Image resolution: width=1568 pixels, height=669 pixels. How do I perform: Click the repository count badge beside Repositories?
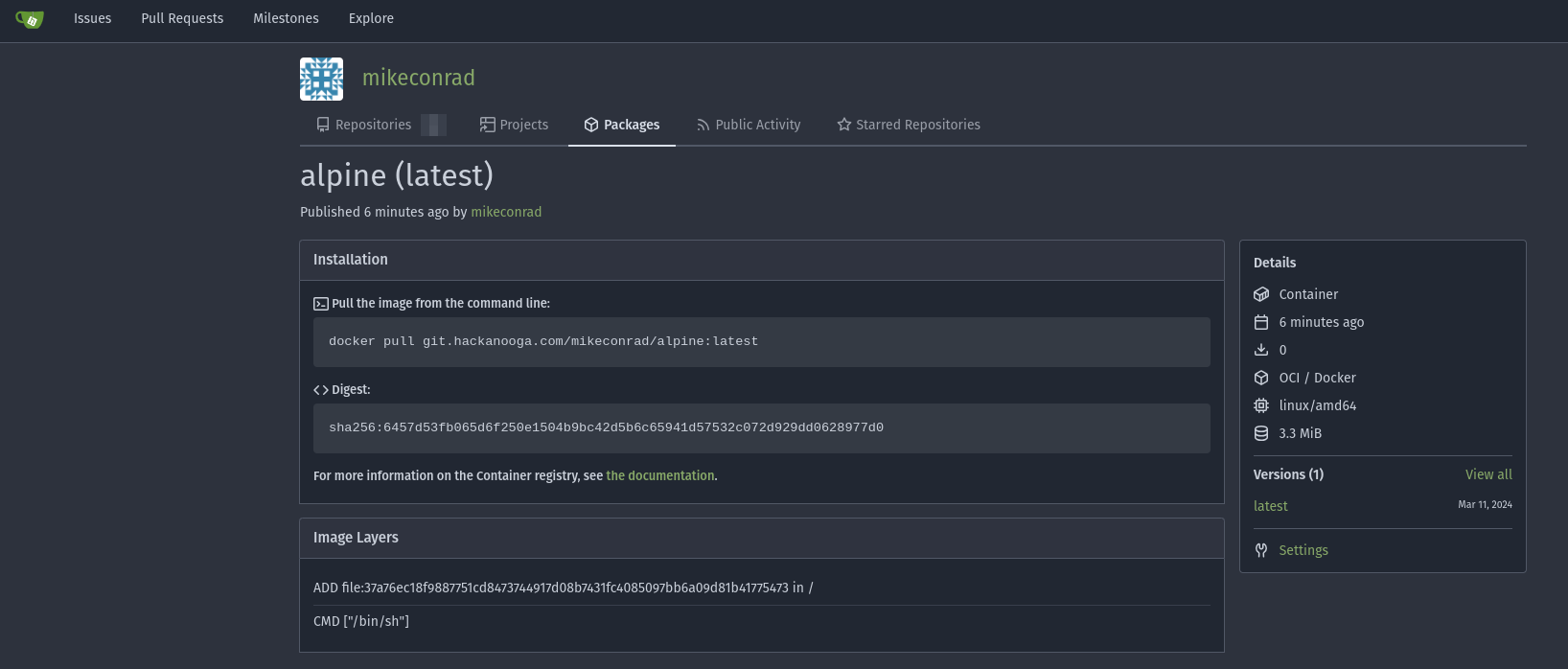coord(433,125)
